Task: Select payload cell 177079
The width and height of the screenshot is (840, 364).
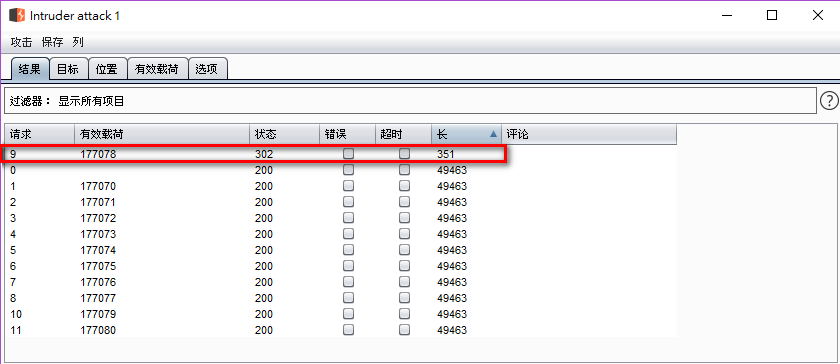Action: tap(98, 315)
